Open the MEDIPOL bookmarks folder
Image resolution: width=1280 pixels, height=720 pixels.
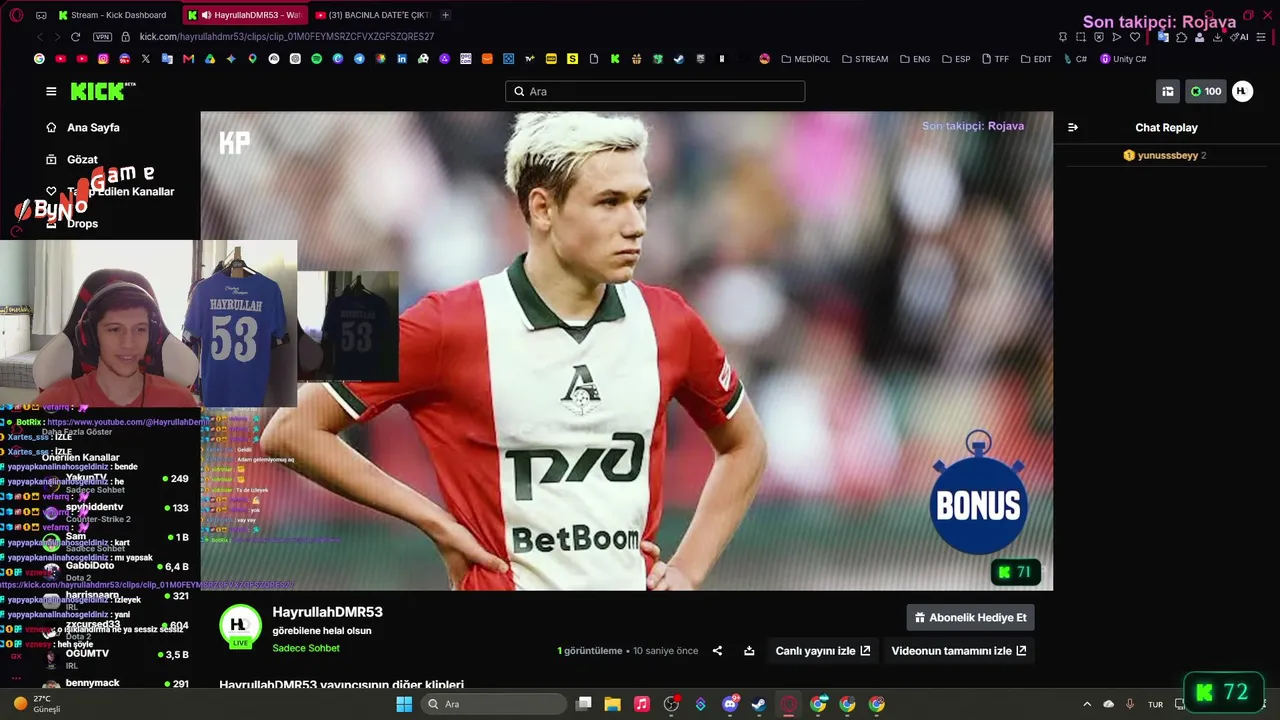coord(806,59)
